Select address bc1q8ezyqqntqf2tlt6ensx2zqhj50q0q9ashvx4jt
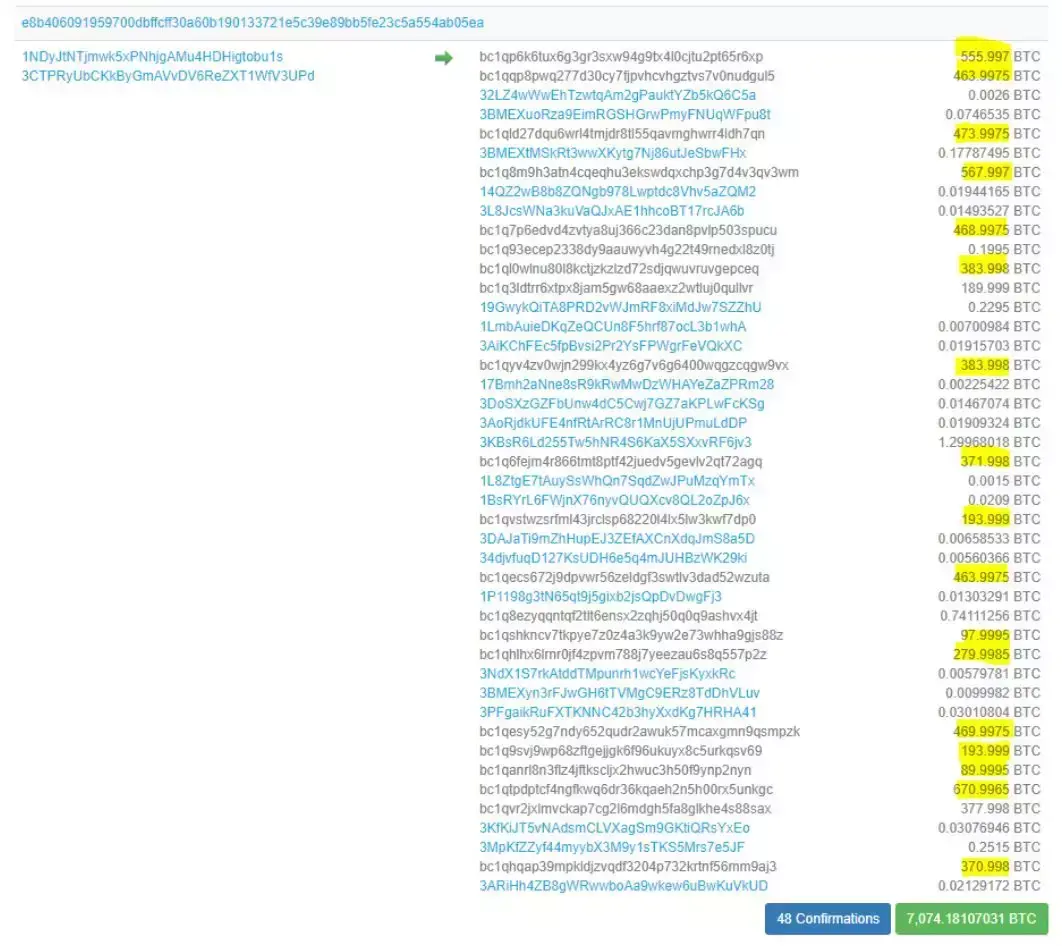Viewport: 1062px width, 946px height. [618, 616]
